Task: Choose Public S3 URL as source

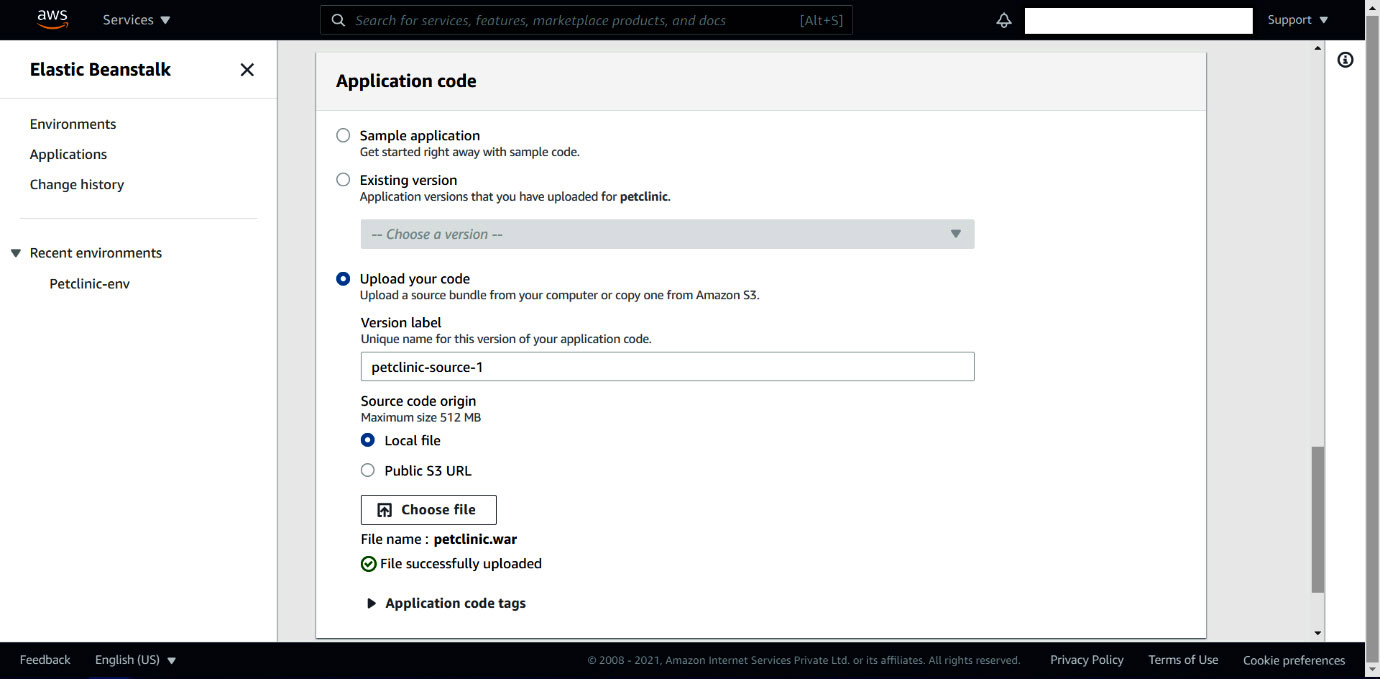Action: (x=368, y=470)
